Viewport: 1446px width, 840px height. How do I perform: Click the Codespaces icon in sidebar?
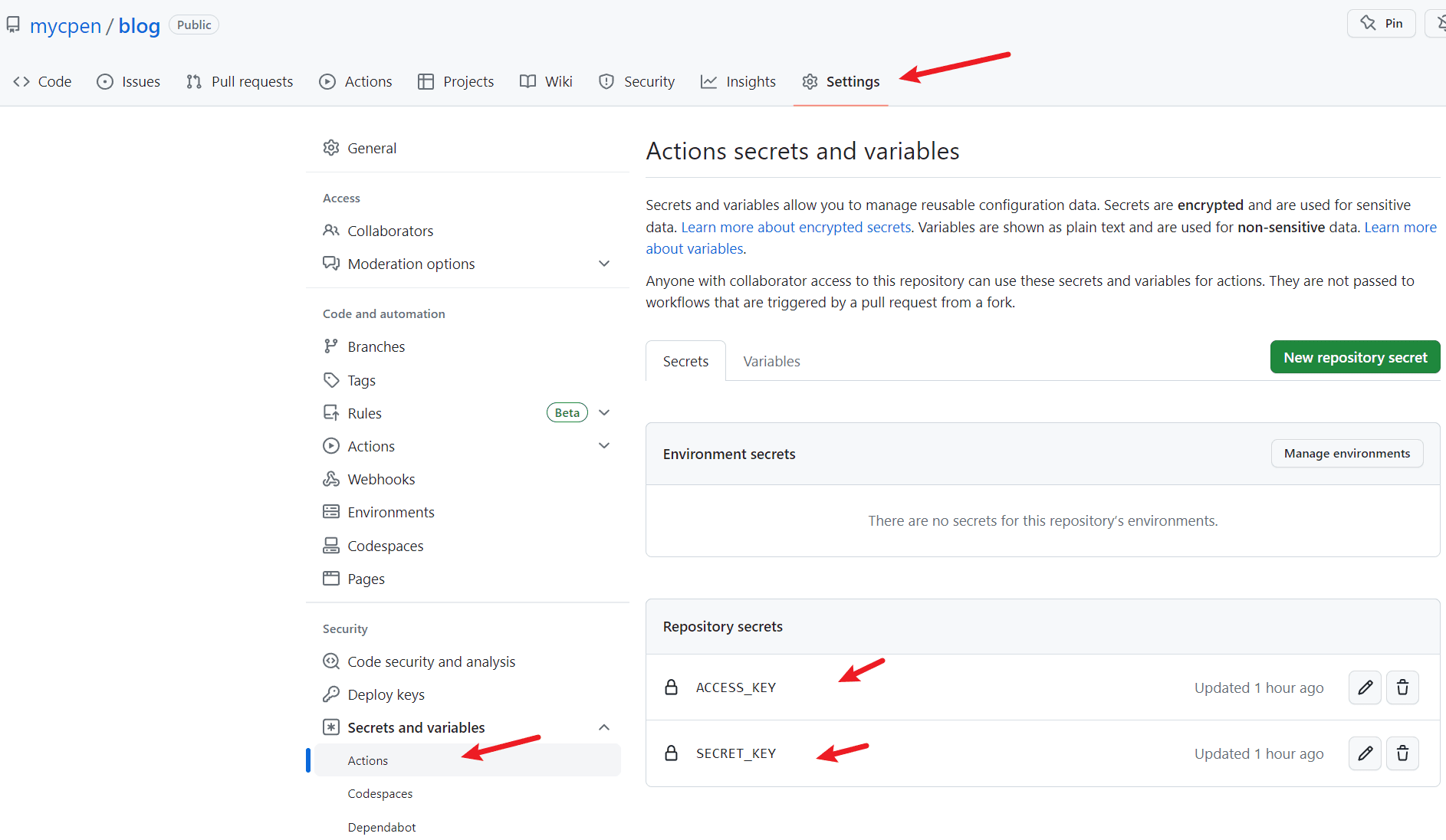click(331, 546)
